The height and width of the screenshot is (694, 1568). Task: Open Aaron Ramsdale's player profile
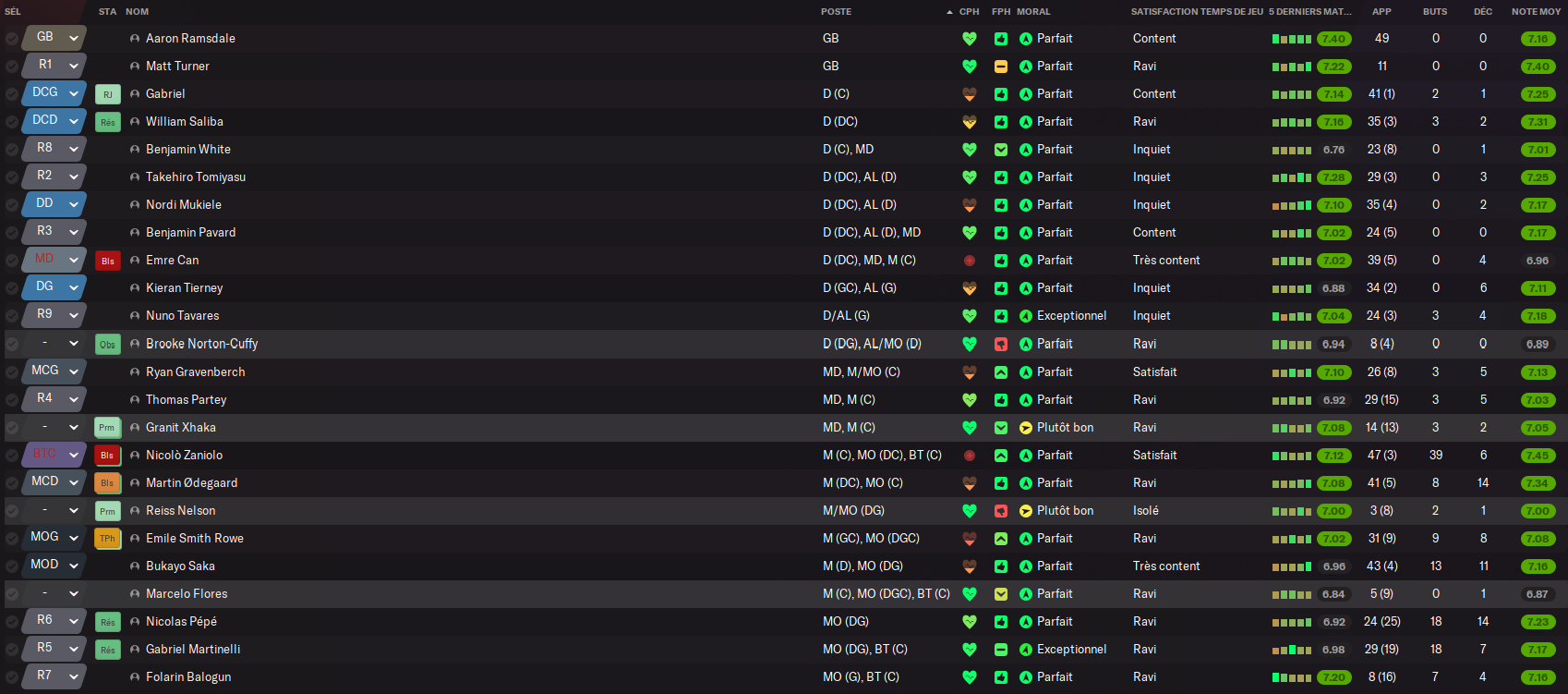coord(190,39)
